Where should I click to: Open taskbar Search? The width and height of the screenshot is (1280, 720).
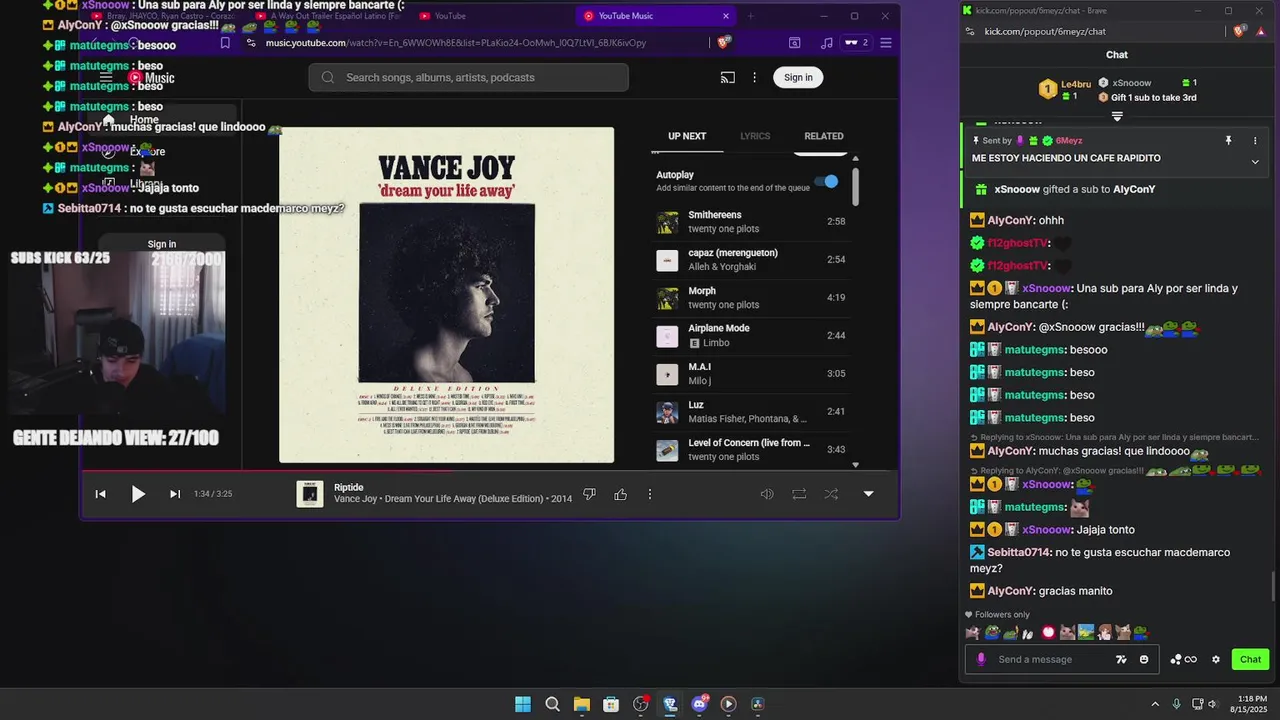552,704
